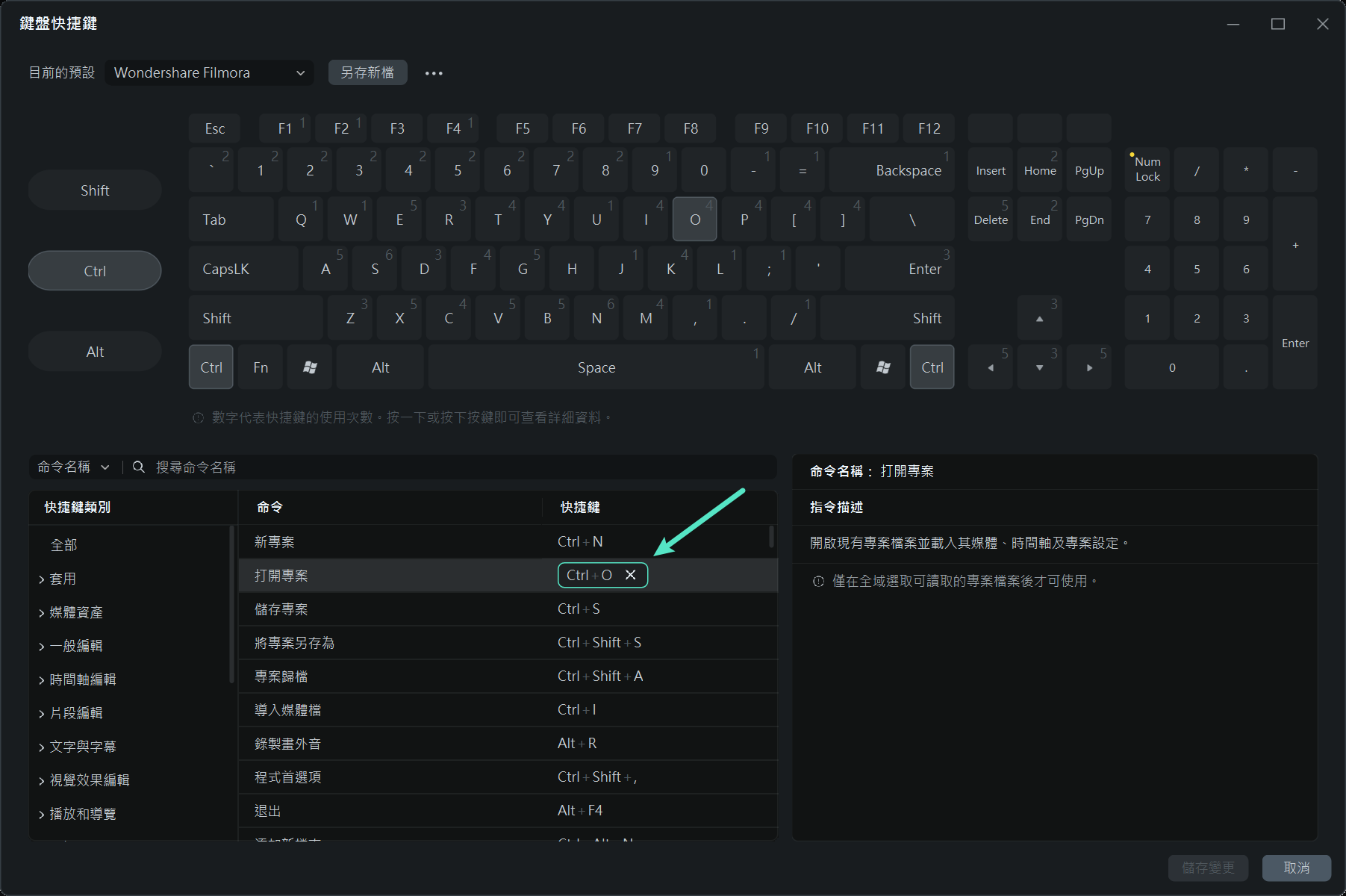
Task: Select the 導入媒體檔 command row
Action: (x=508, y=710)
